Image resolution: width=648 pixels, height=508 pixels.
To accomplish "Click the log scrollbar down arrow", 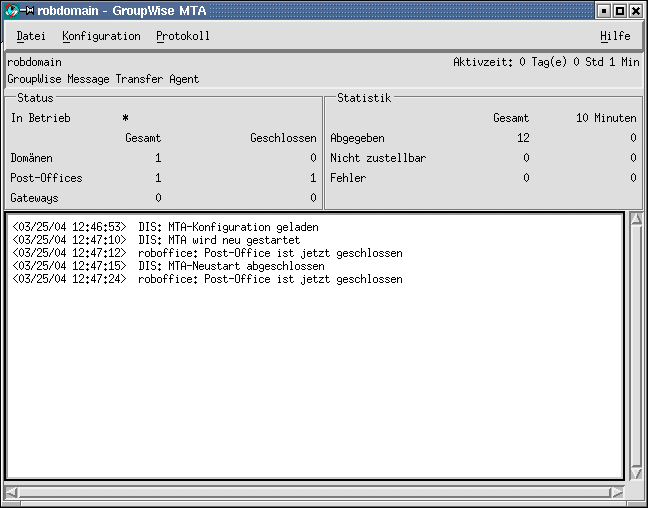I will (636, 473).
